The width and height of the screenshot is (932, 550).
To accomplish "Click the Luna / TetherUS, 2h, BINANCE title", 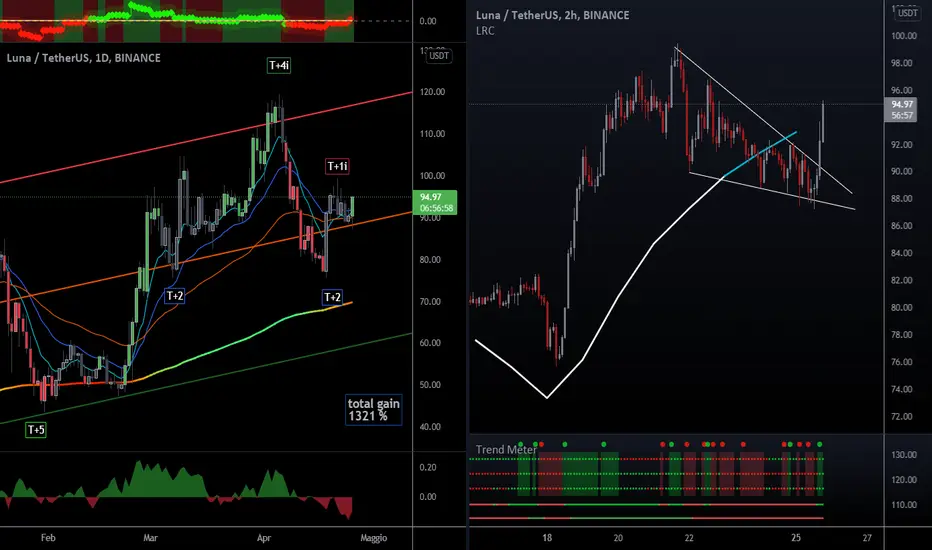I will tap(552, 15).
